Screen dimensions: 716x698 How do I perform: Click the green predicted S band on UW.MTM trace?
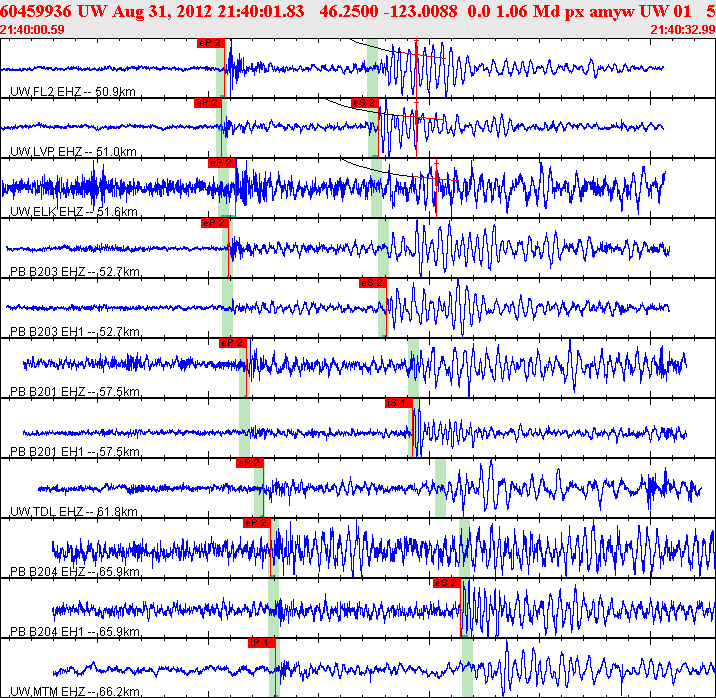(467, 668)
